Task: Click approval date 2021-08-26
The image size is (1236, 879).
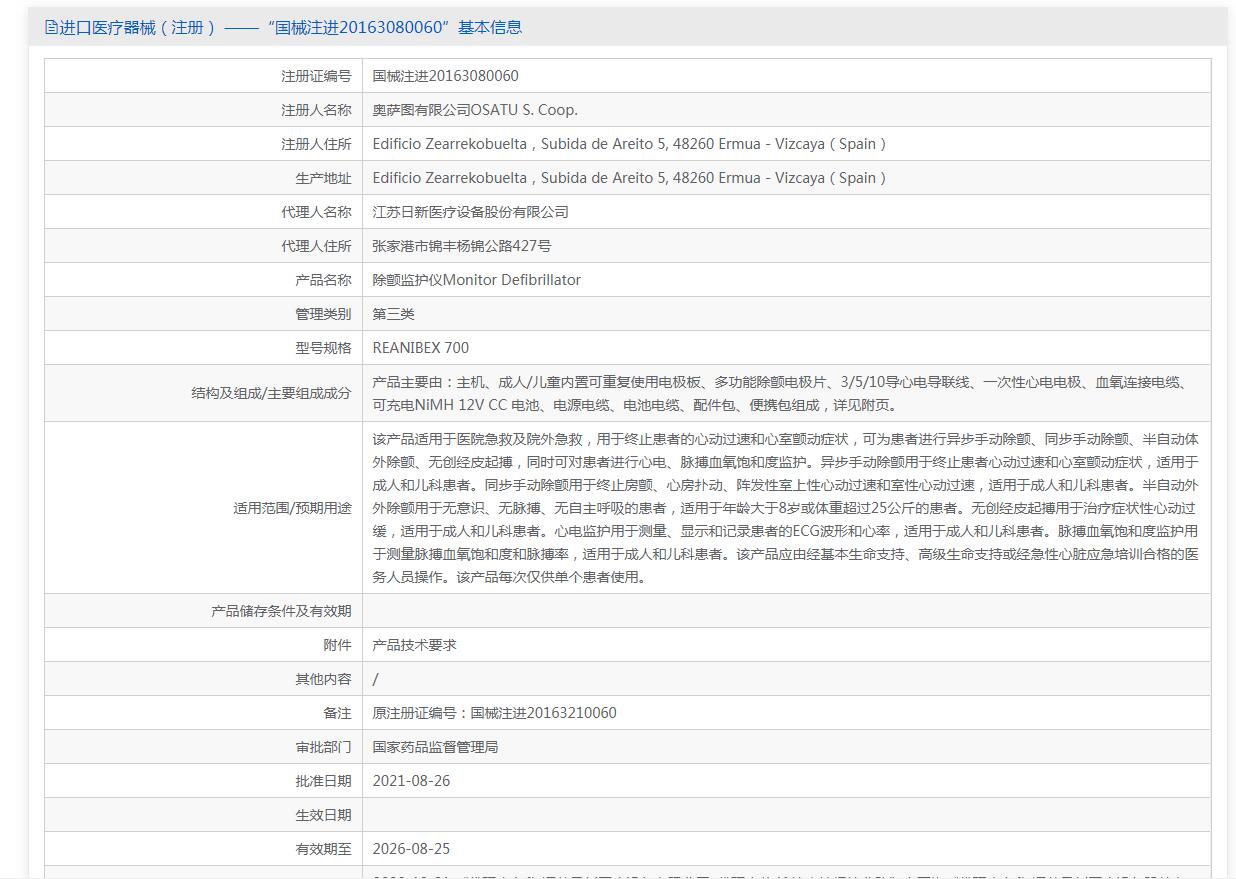Action: (411, 781)
